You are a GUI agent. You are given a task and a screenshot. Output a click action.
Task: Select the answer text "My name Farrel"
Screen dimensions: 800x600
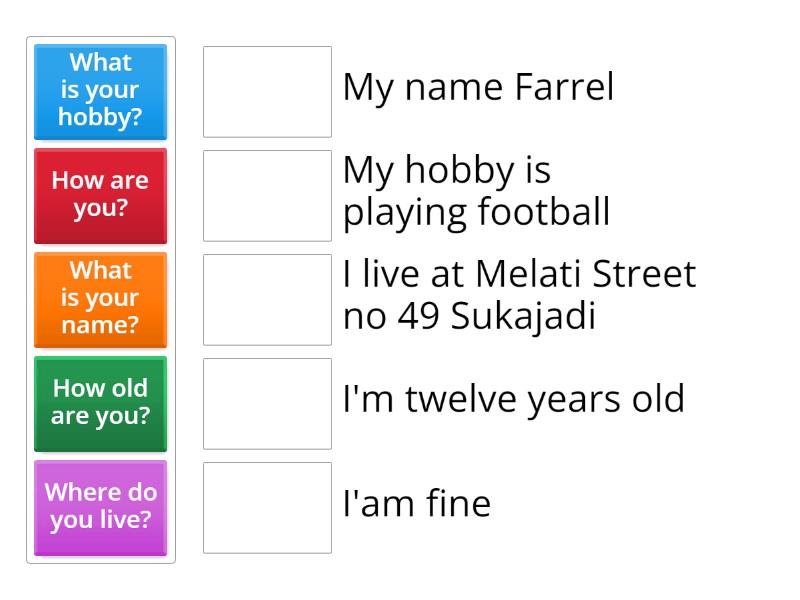480,88
